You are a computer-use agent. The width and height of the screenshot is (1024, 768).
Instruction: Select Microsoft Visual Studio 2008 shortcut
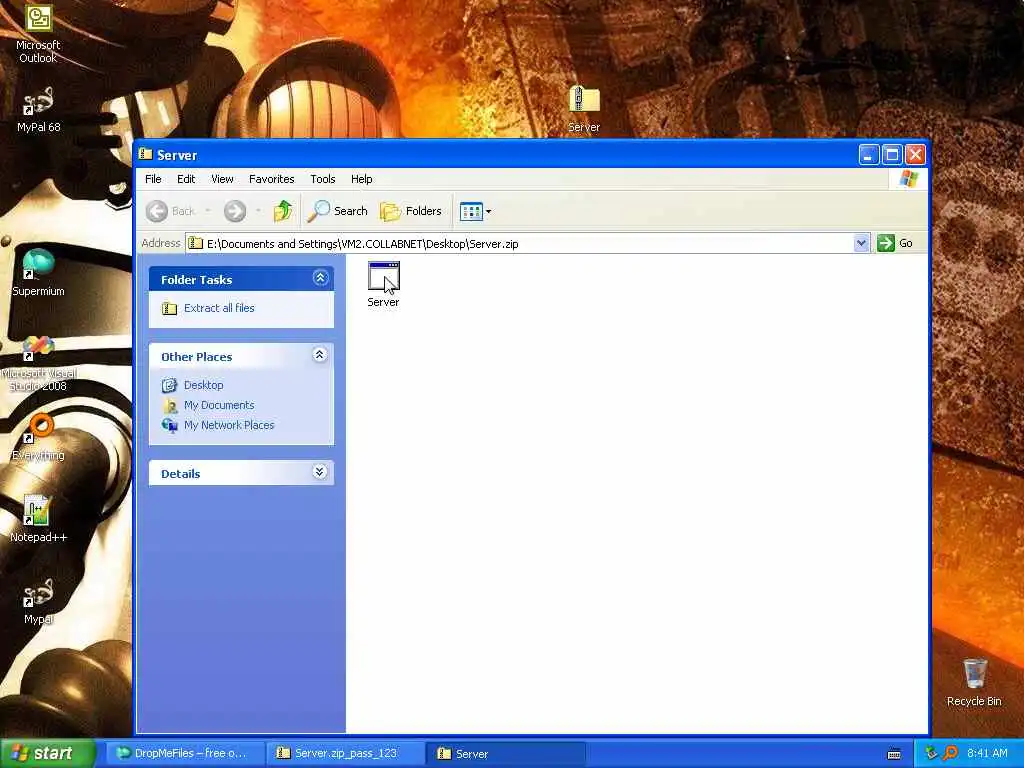coord(38,363)
